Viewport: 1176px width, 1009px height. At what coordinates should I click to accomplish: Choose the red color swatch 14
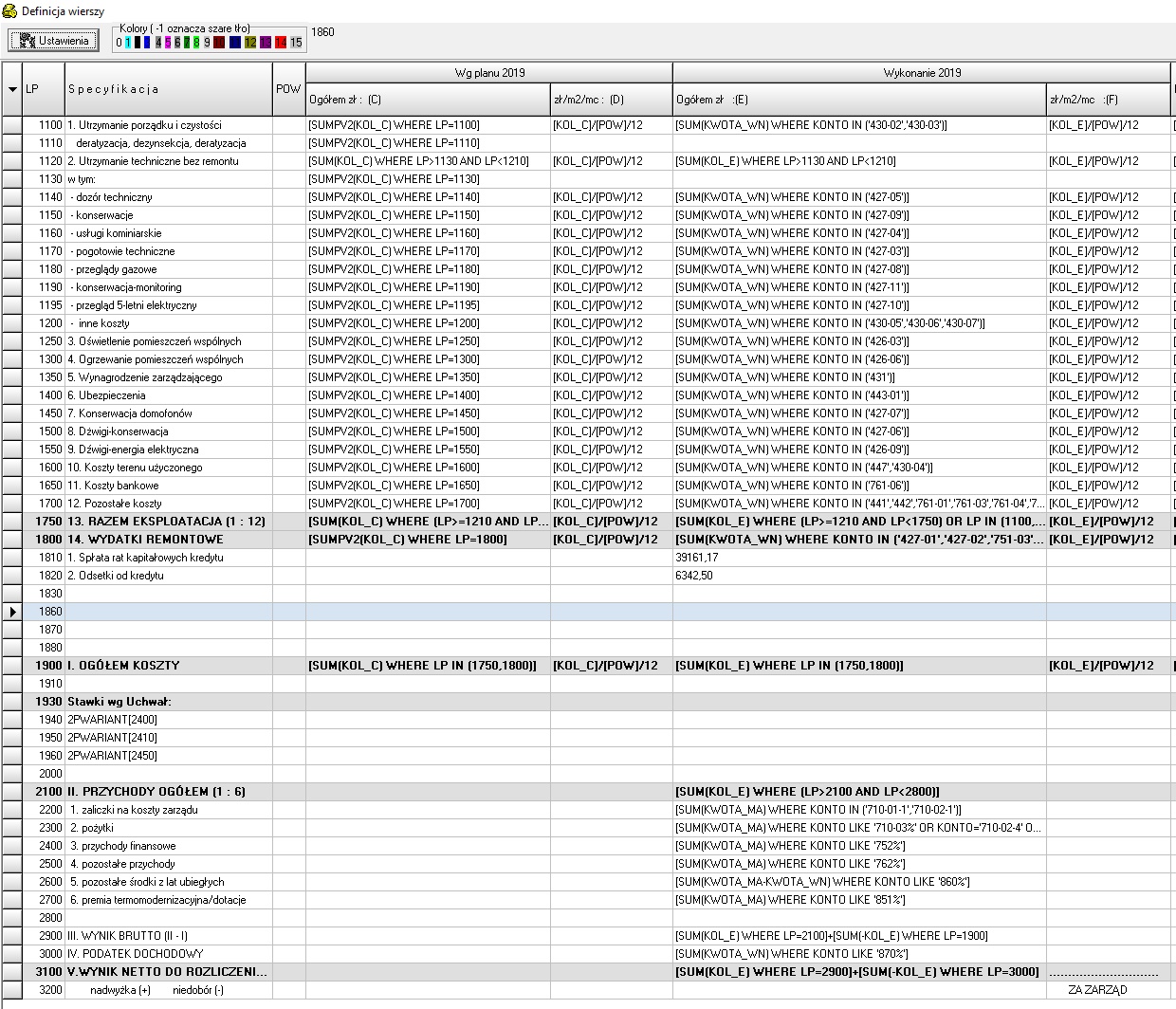point(281,43)
